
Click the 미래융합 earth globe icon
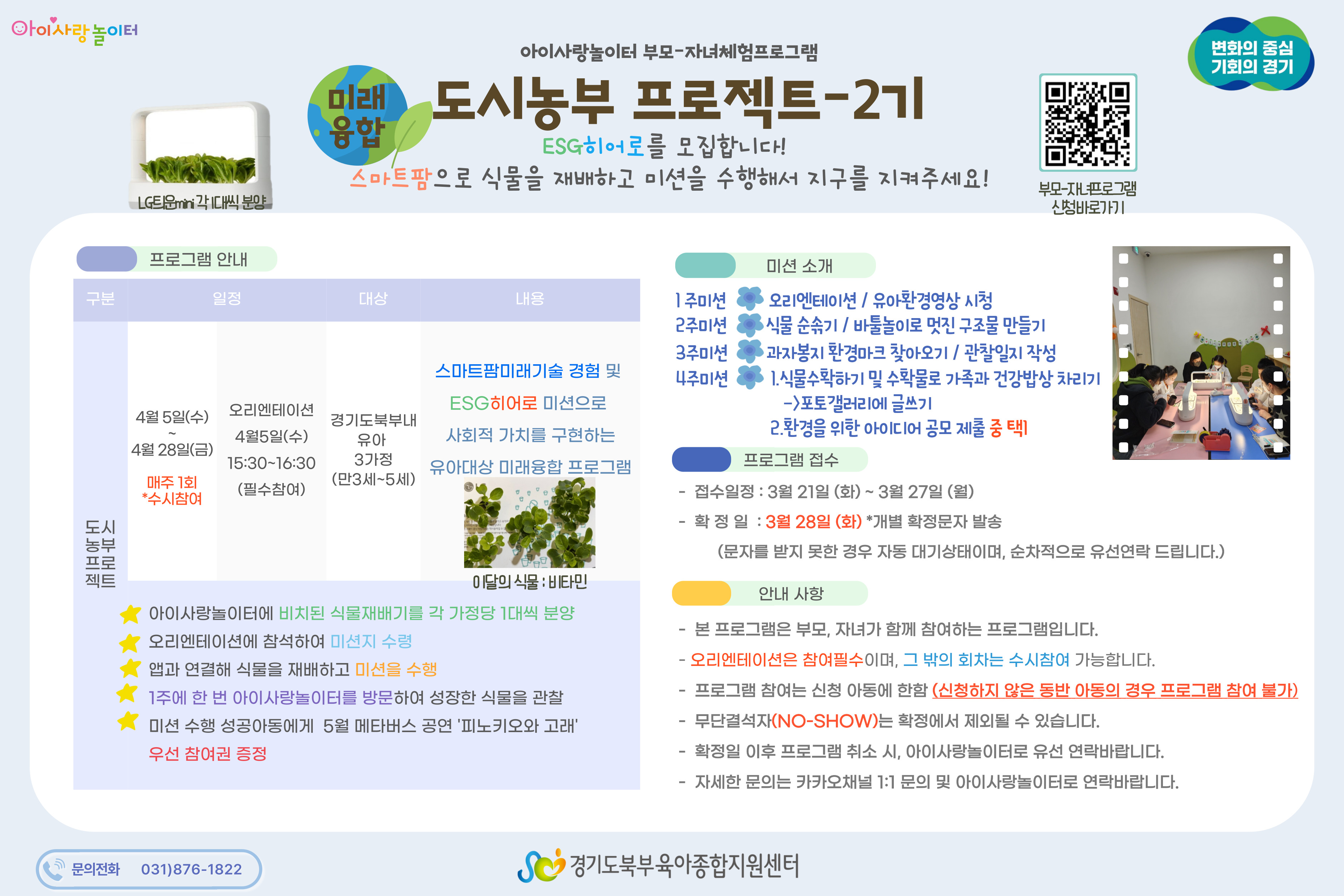pyautogui.click(x=357, y=116)
